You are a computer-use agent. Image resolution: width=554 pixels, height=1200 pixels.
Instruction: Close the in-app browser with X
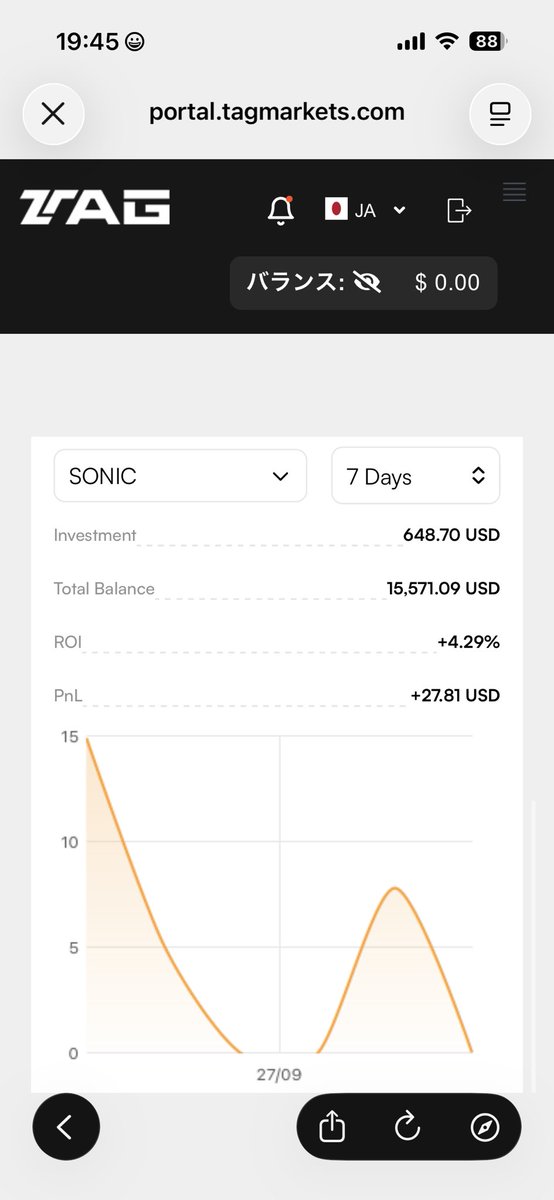(53, 113)
